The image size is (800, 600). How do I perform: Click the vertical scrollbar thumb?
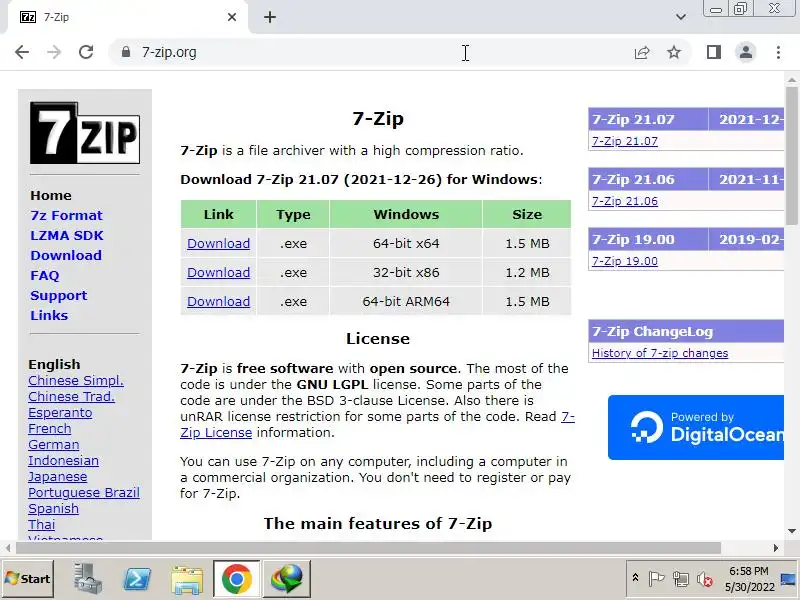[x=792, y=156]
